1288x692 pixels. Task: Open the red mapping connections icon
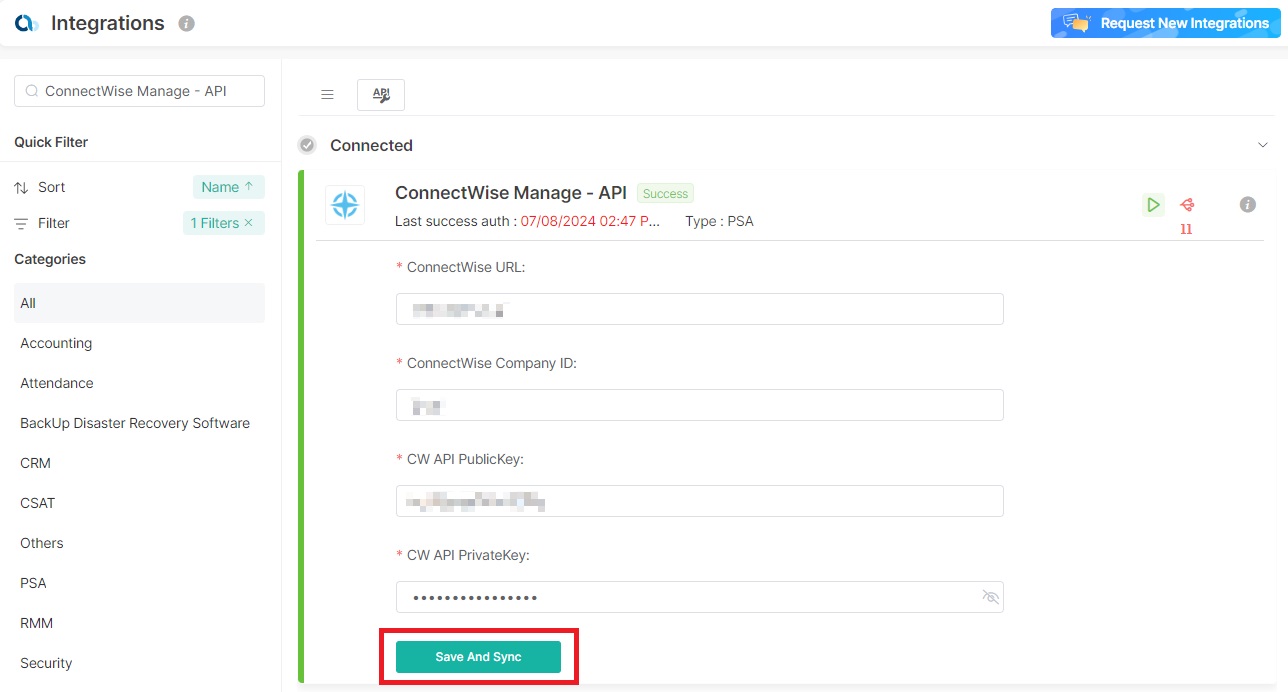click(1187, 205)
